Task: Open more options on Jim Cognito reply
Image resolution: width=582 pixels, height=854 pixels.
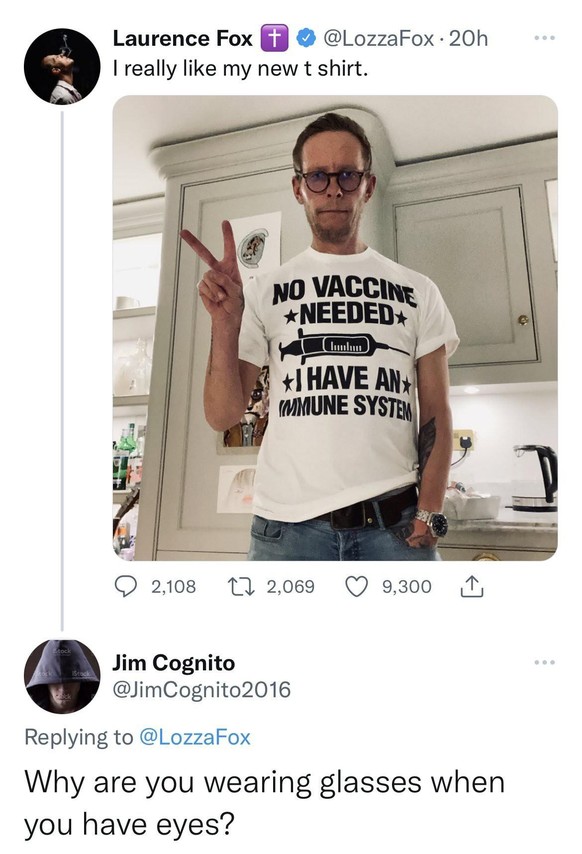Action: (x=544, y=662)
